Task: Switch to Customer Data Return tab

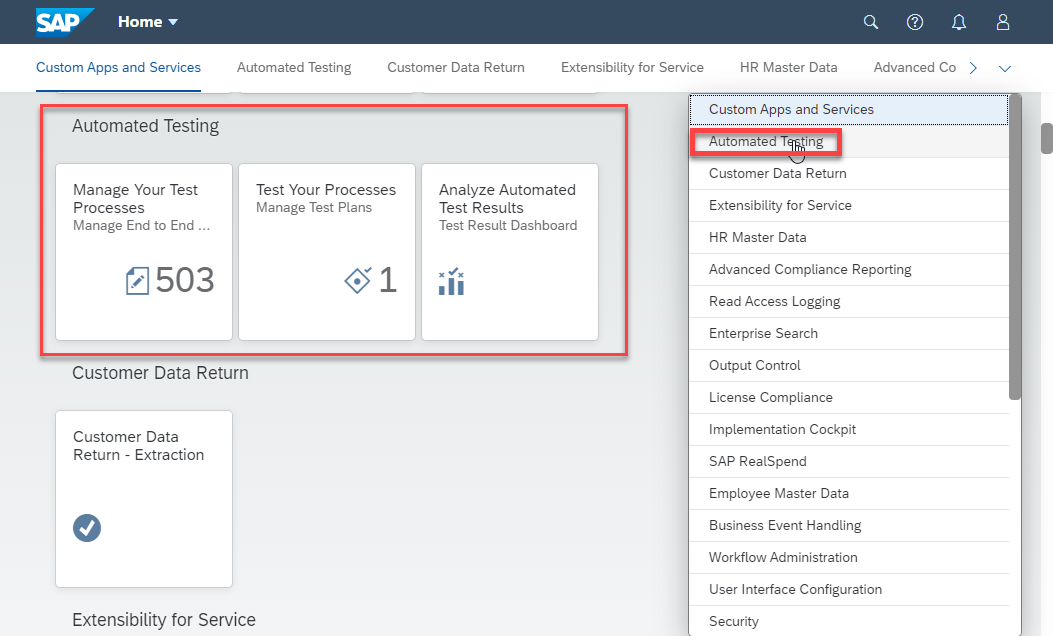Action: (x=456, y=68)
